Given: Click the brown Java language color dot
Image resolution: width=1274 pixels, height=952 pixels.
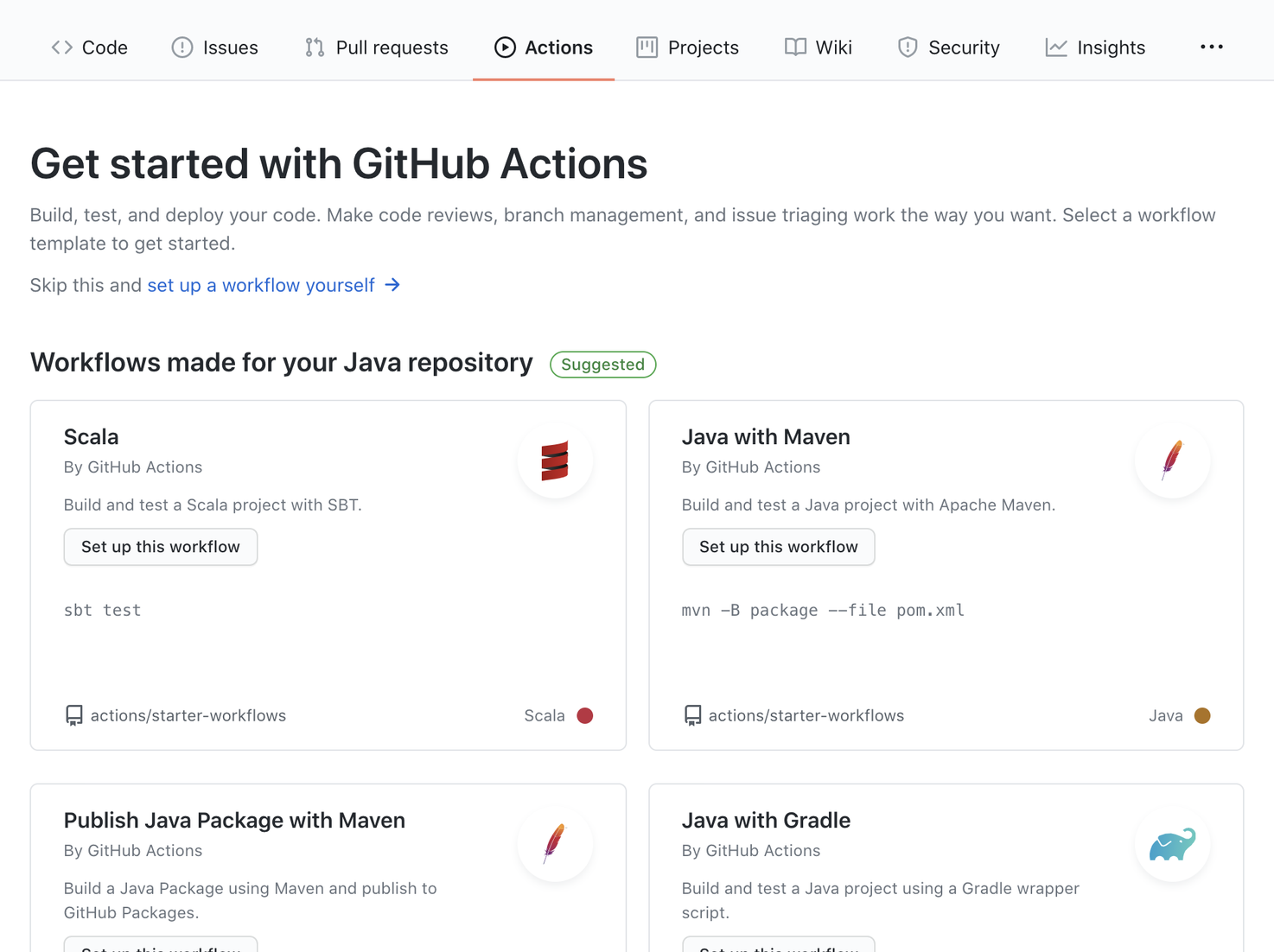Looking at the screenshot, I should coord(1202,715).
